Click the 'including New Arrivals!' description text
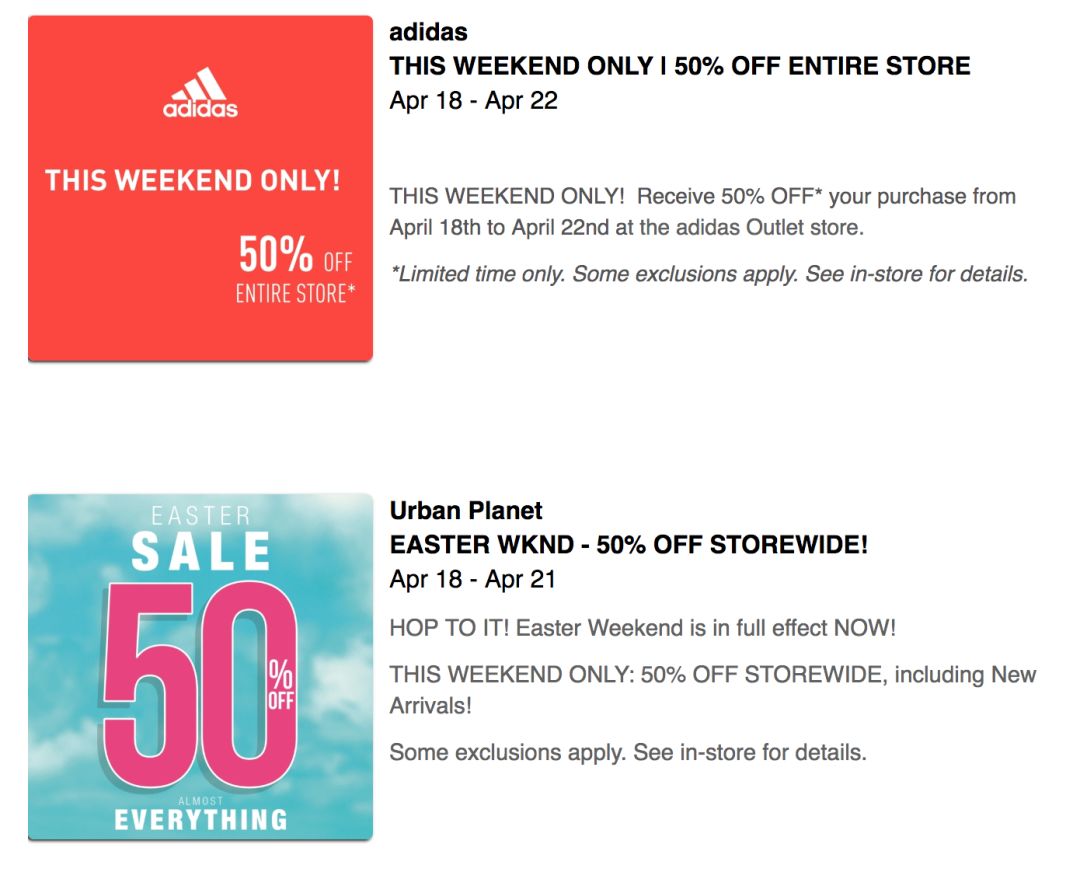The width and height of the screenshot is (1080, 872). pyautogui.click(x=713, y=689)
